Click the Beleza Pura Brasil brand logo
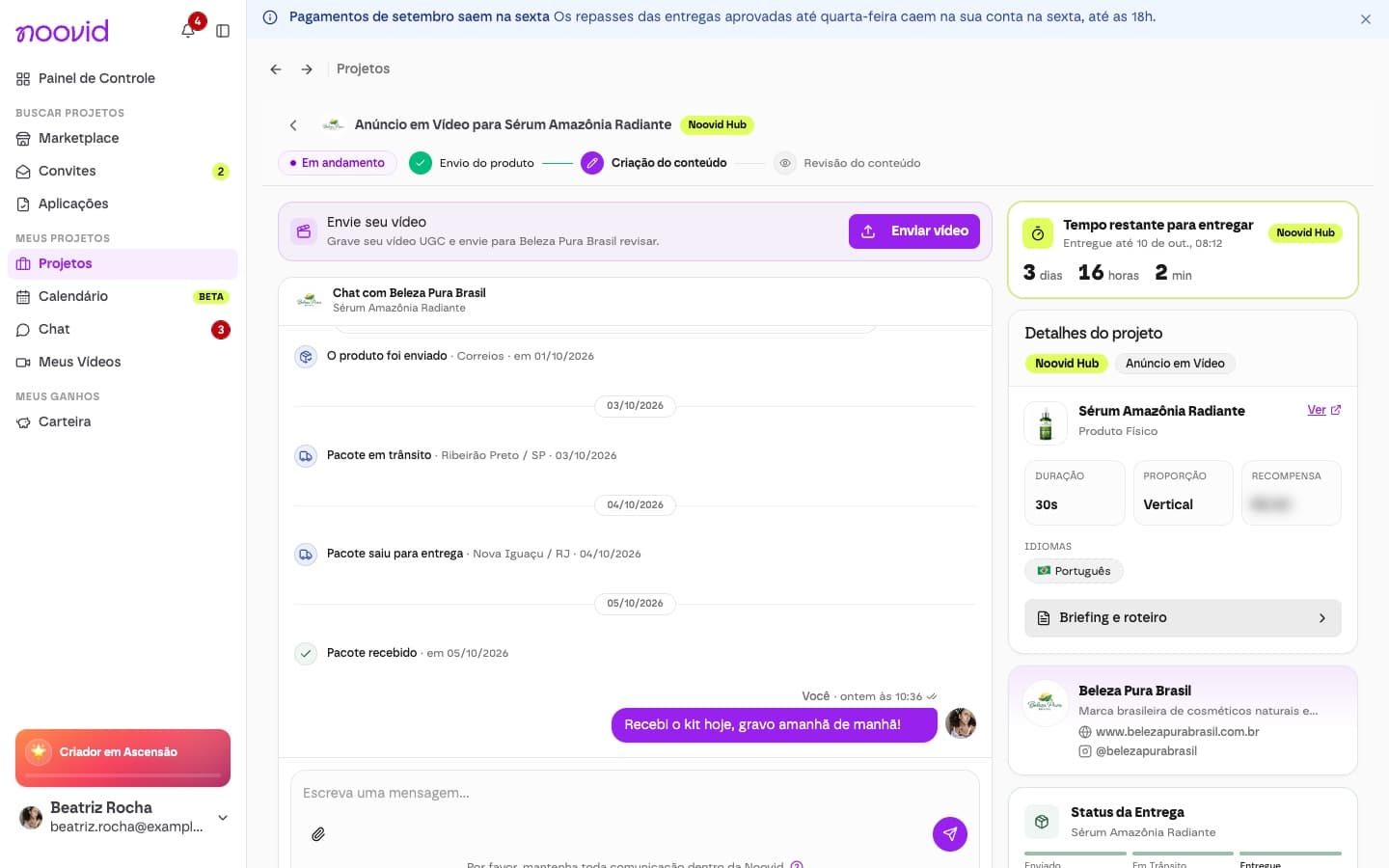The width and height of the screenshot is (1389, 868). [1046, 705]
